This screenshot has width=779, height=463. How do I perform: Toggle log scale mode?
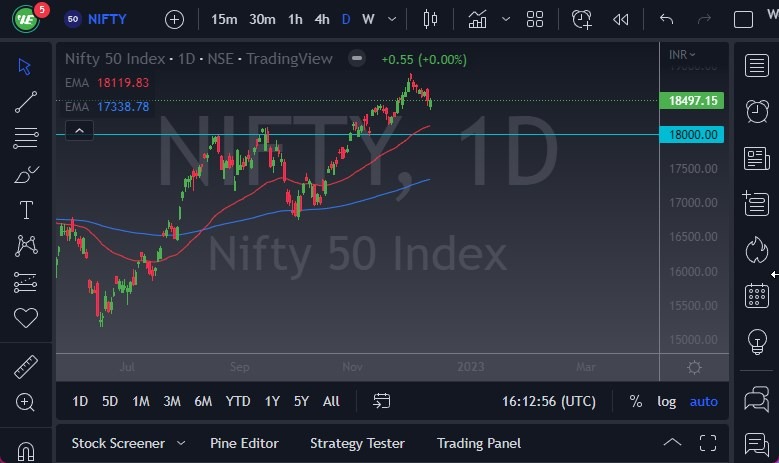point(666,401)
